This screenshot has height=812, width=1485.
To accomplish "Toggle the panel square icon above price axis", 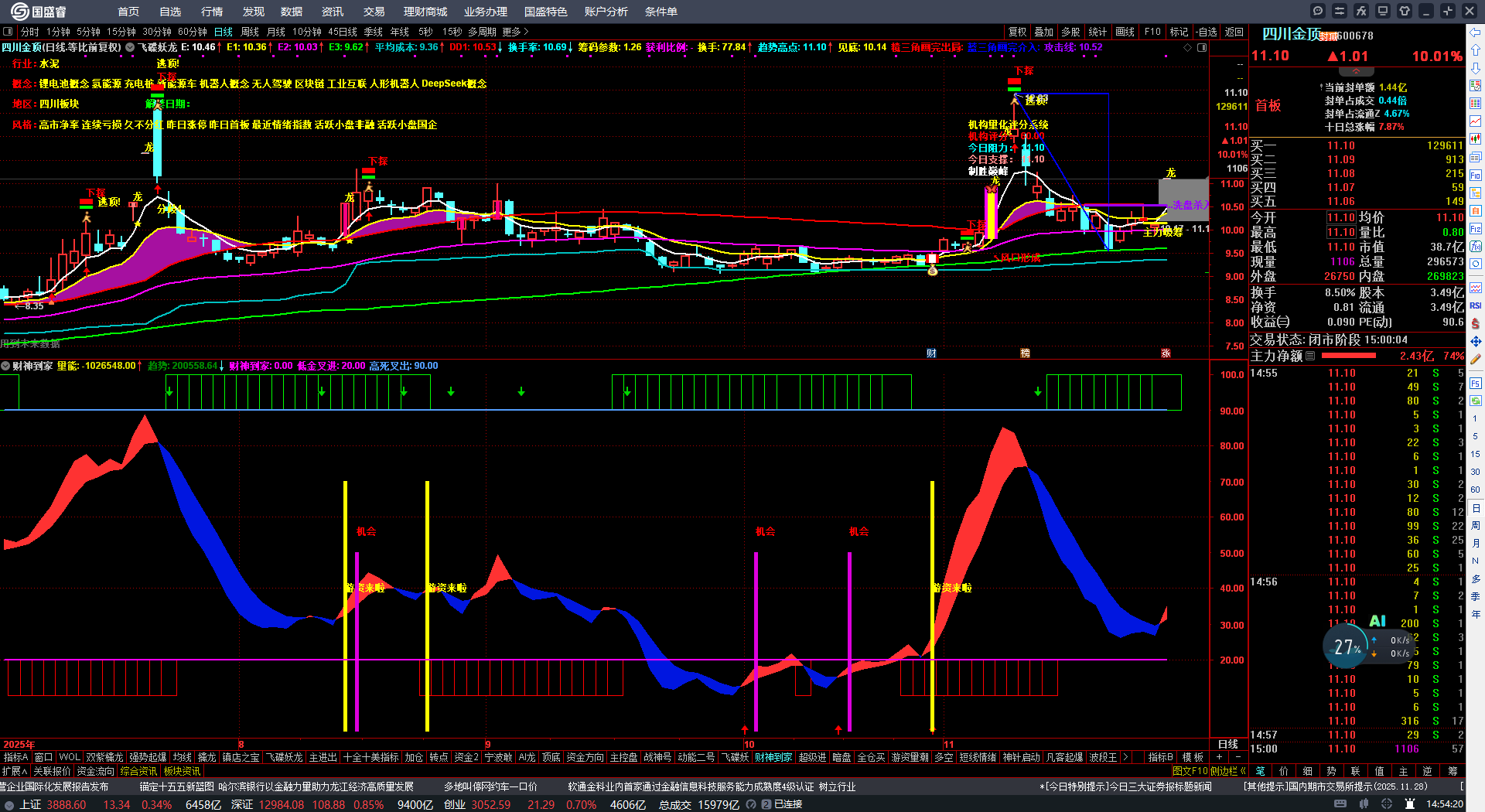I will [x=1202, y=48].
